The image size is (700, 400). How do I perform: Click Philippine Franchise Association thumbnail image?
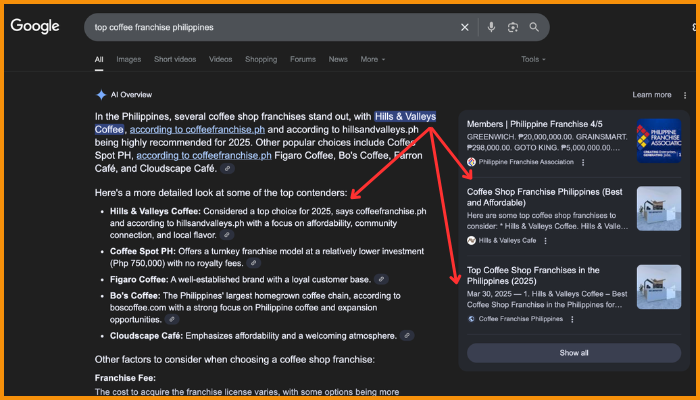[x=658, y=141]
